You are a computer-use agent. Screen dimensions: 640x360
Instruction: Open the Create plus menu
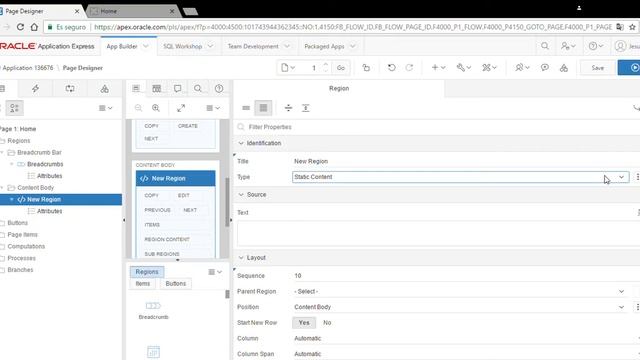(438, 68)
